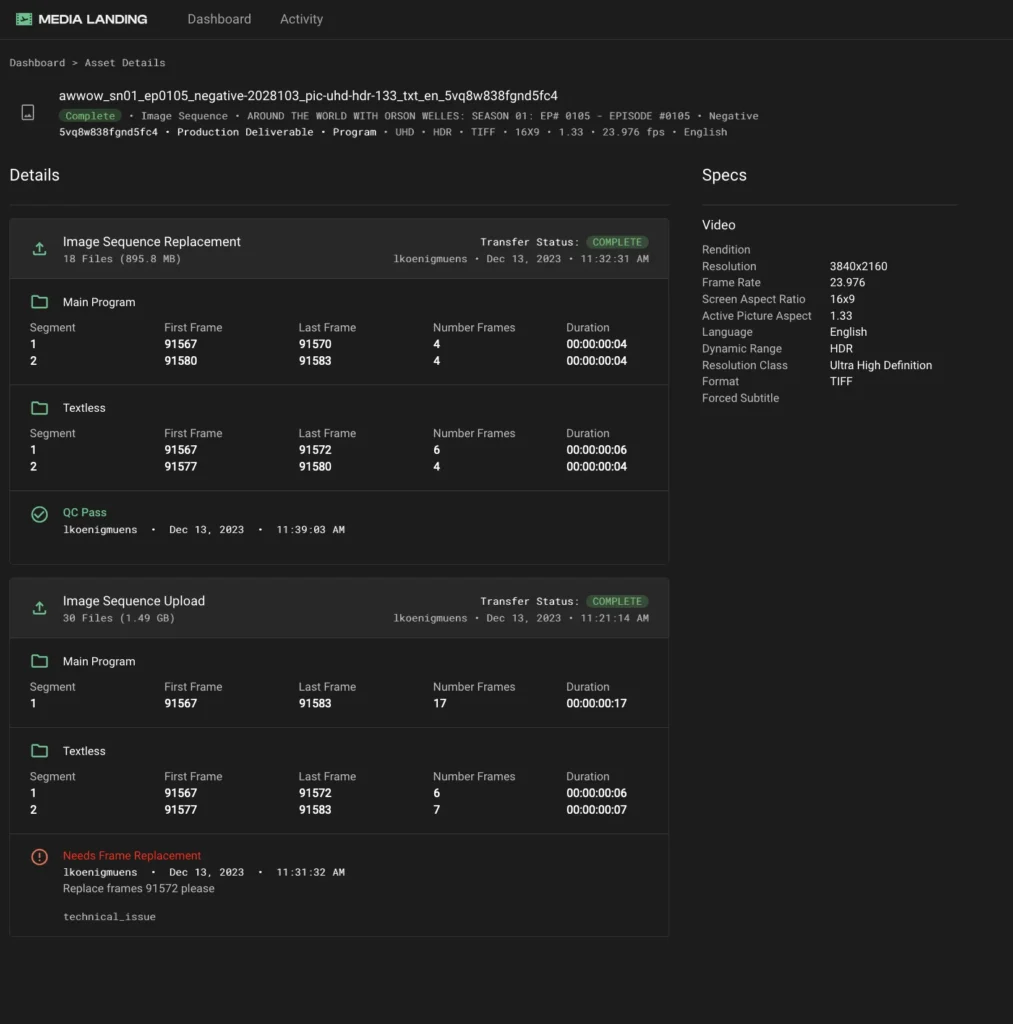
Task: Click the green QC Pass checkmark icon
Action: [x=39, y=514]
